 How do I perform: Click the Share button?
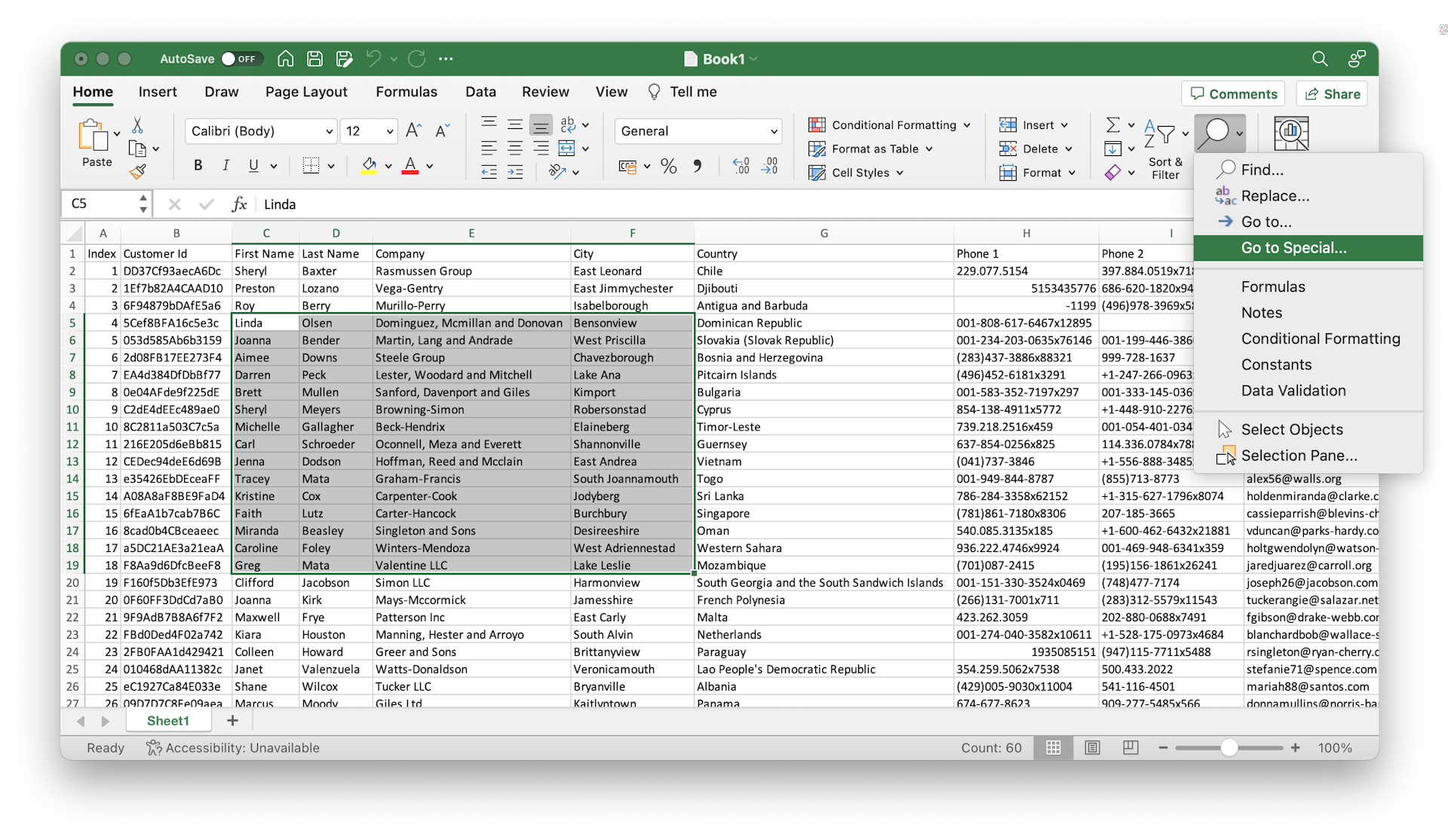pyautogui.click(x=1333, y=94)
